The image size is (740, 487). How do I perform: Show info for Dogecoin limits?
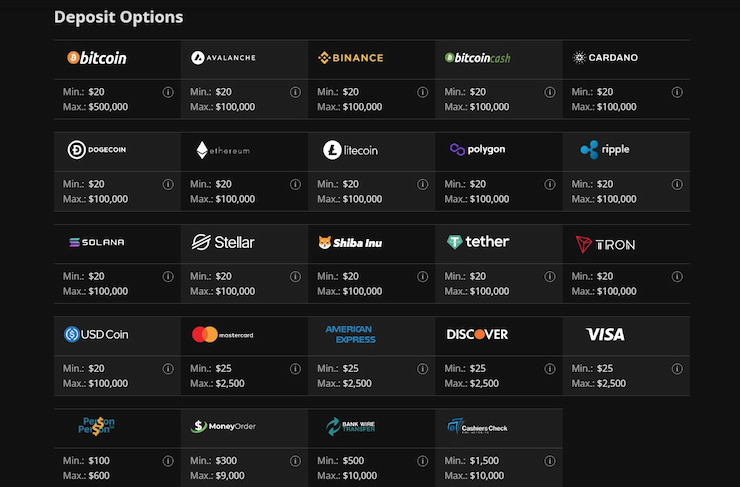tap(168, 184)
